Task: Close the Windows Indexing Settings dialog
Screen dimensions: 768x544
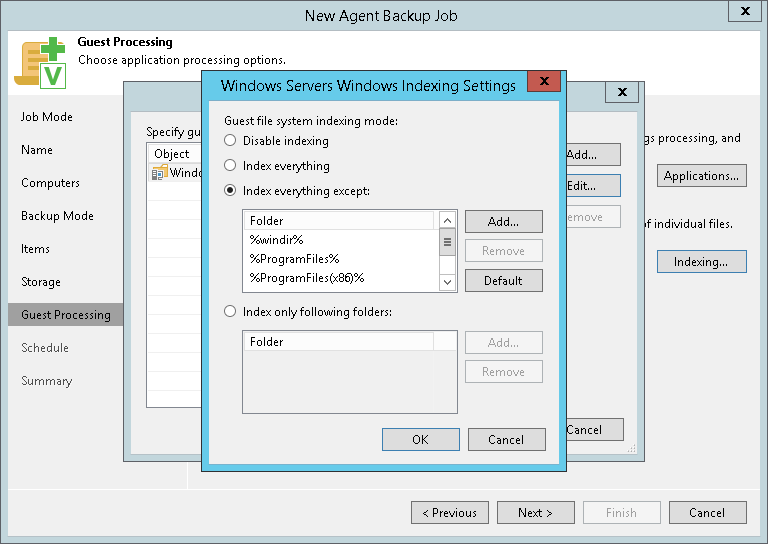Action: tap(543, 82)
